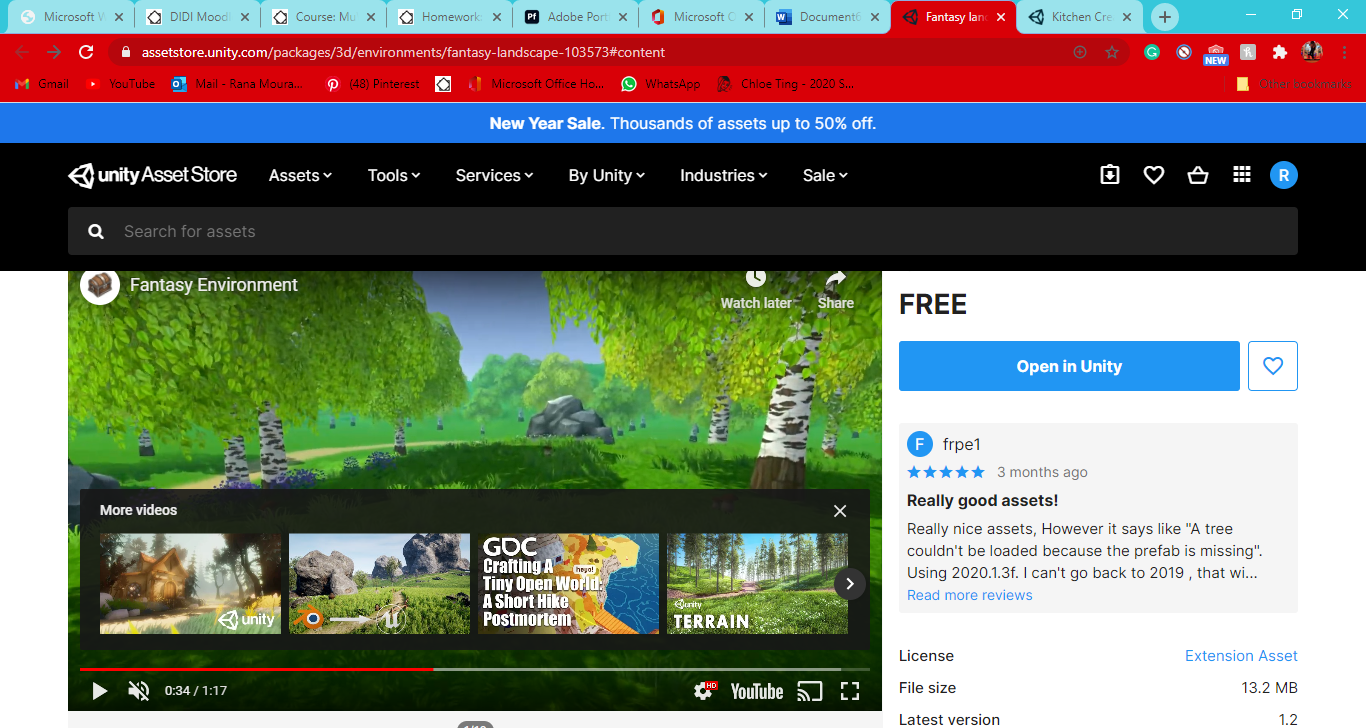The height and width of the screenshot is (728, 1366).
Task: Open the browser extensions puzzle icon
Action: pyautogui.click(x=1280, y=52)
